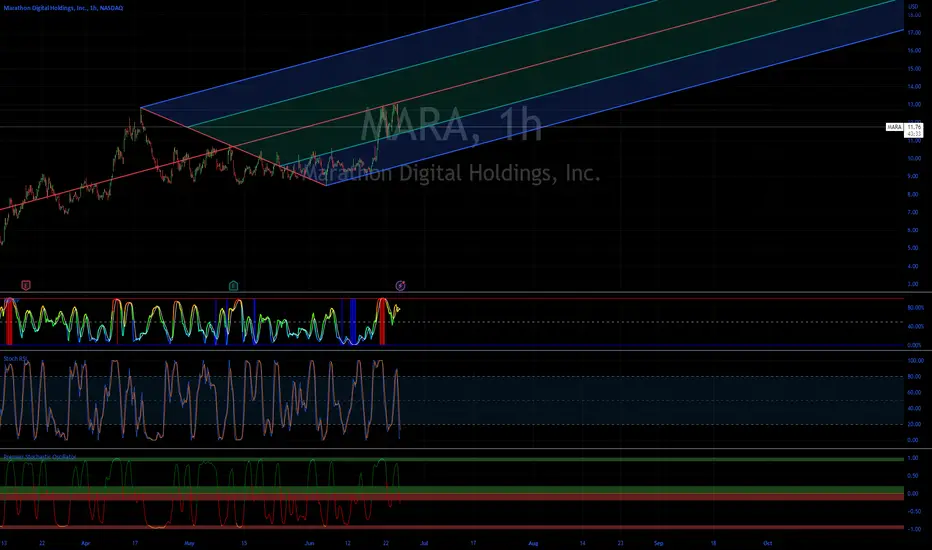The height and width of the screenshot is (550, 932).
Task: Open the green dividend event marker
Action: [234, 285]
